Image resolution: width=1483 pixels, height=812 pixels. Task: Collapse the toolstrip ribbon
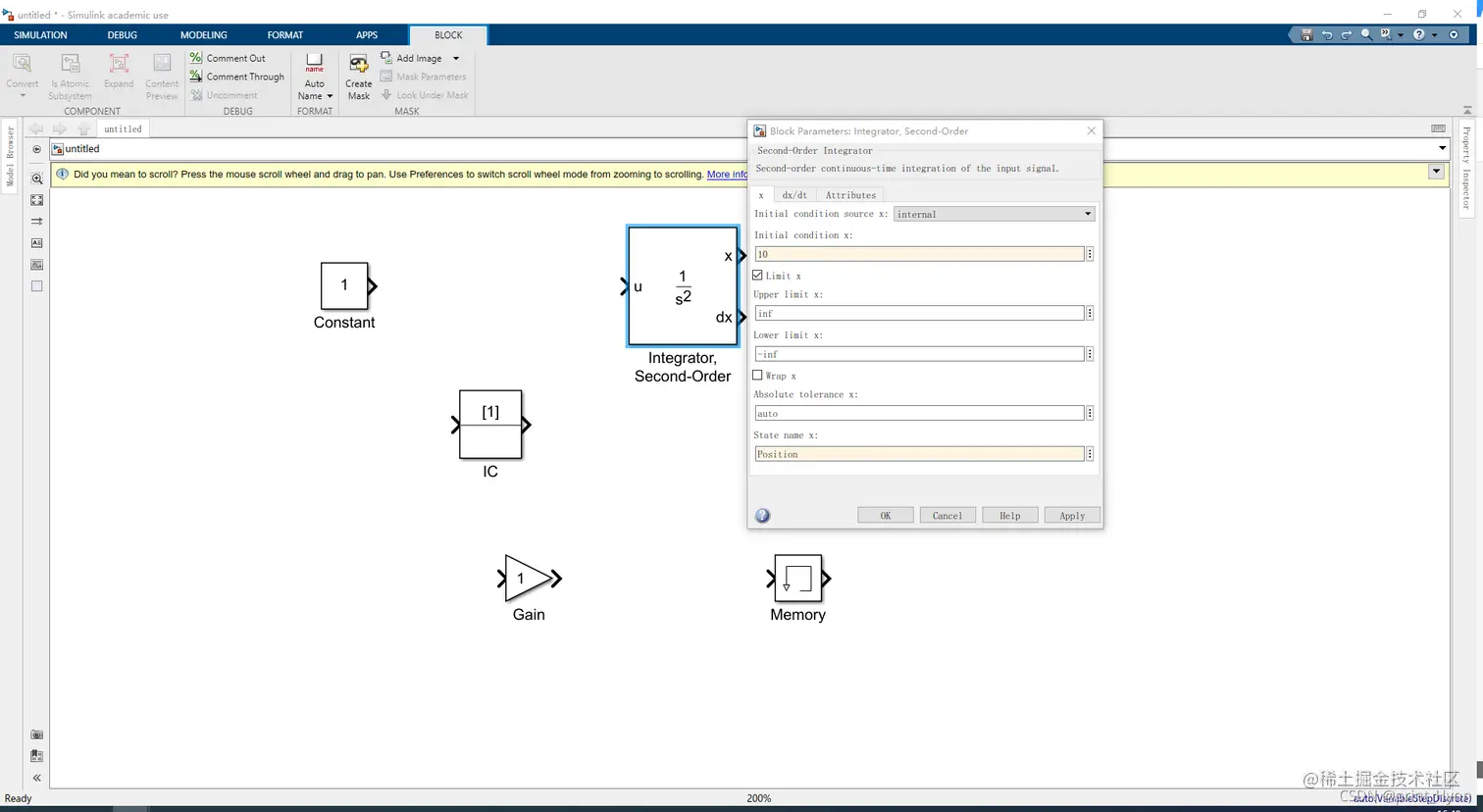pos(1467,110)
